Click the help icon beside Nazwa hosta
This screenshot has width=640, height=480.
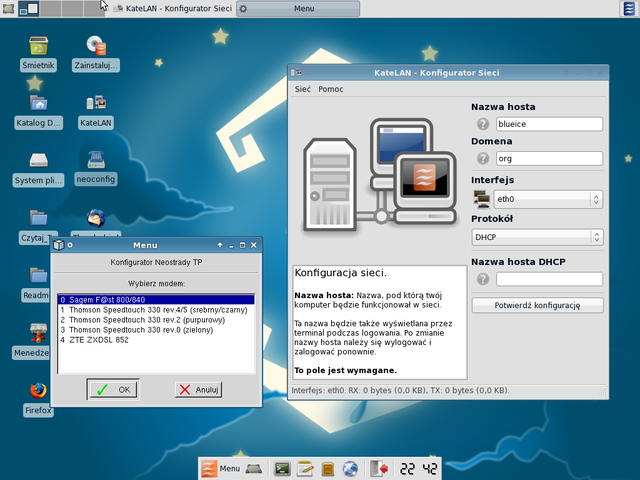483,124
